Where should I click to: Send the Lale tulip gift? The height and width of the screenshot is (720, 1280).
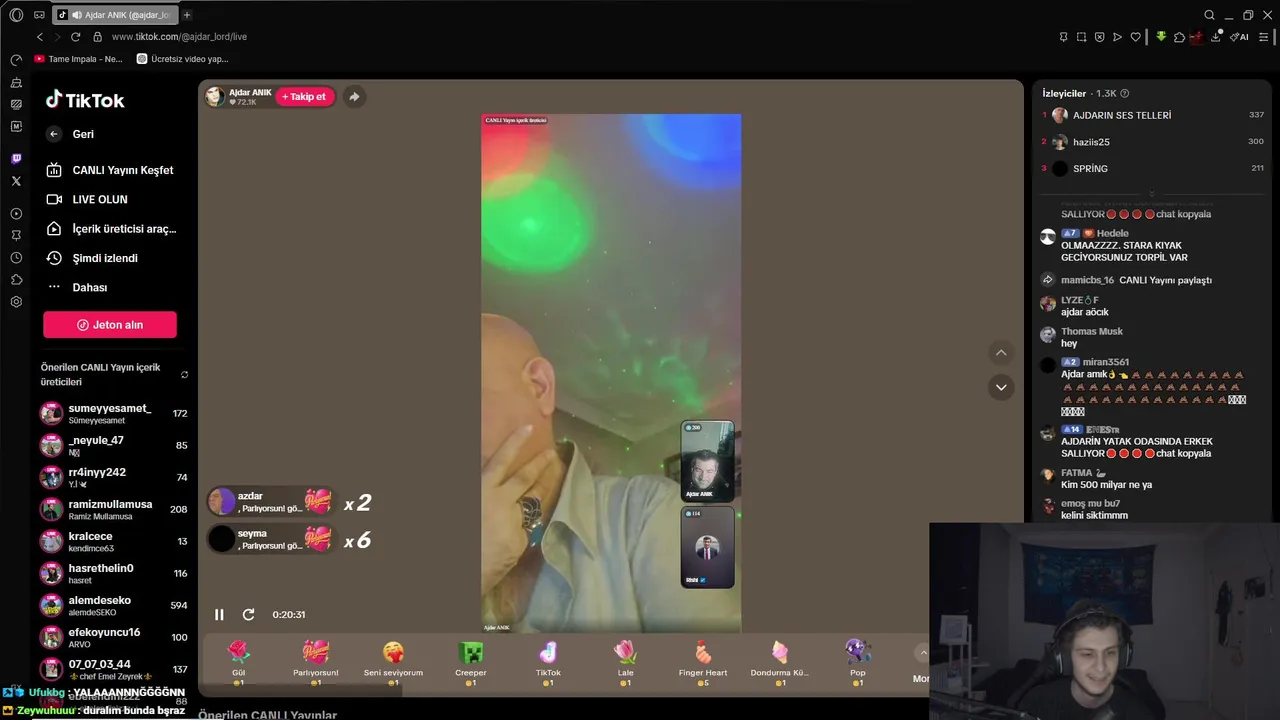coord(625,662)
